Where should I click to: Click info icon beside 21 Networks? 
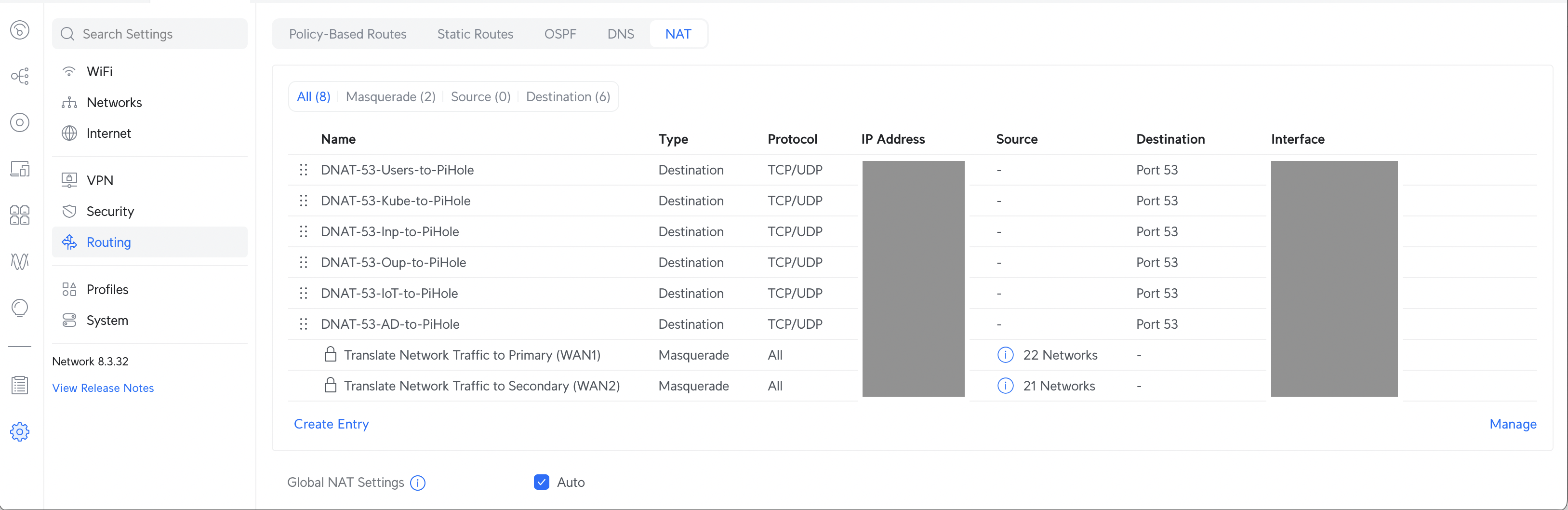1006,386
